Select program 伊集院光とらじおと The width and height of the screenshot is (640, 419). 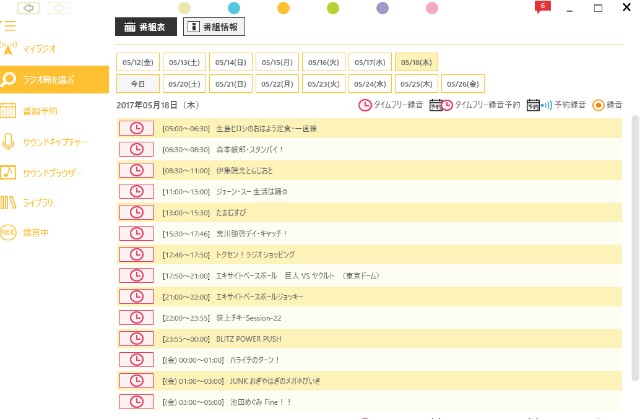[x=244, y=171]
